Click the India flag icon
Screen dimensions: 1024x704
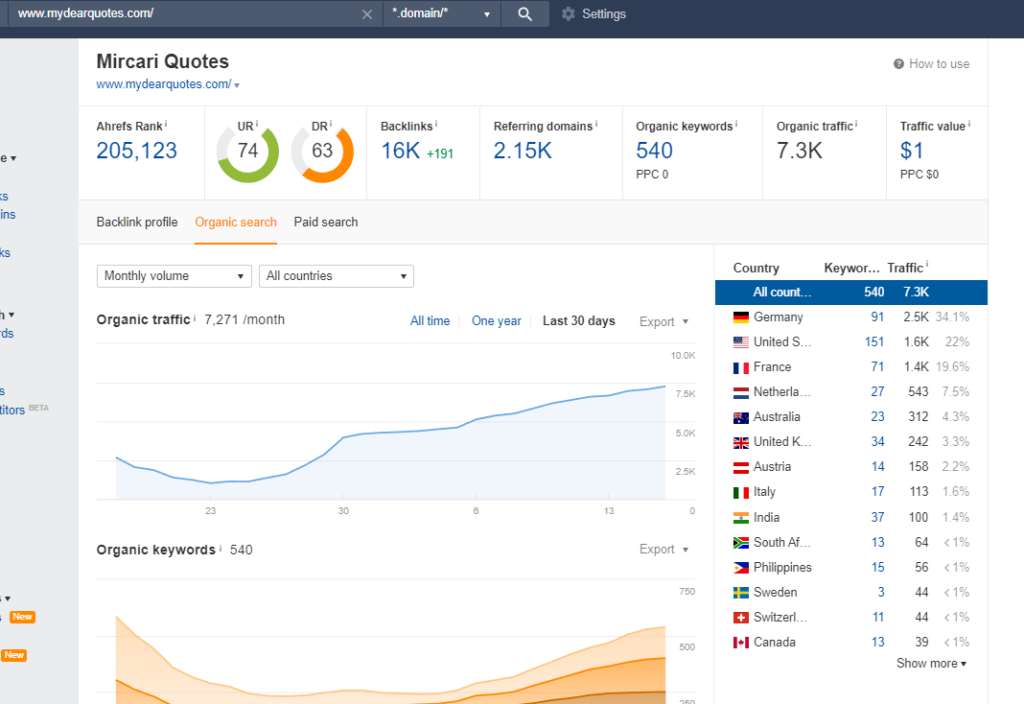tap(741, 518)
